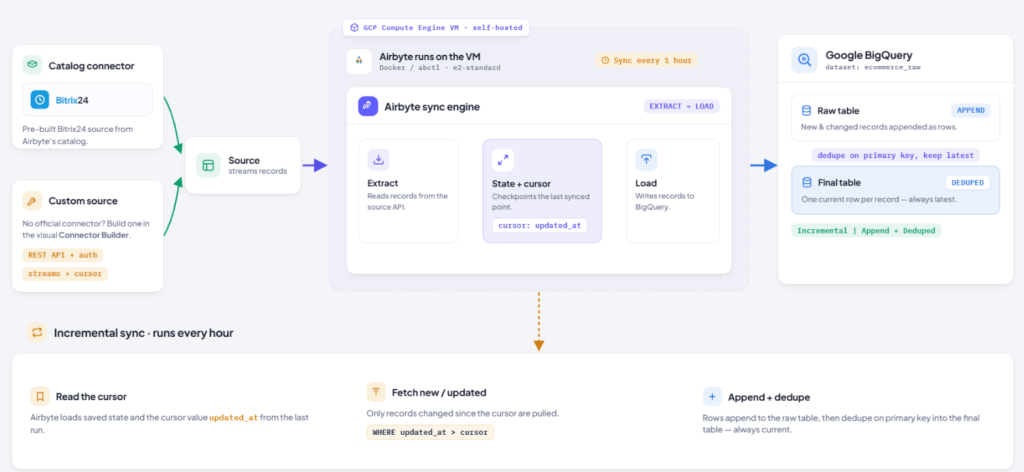Click the Read the cursor bookmark icon
The width and height of the screenshot is (1024, 472).
click(x=40, y=396)
